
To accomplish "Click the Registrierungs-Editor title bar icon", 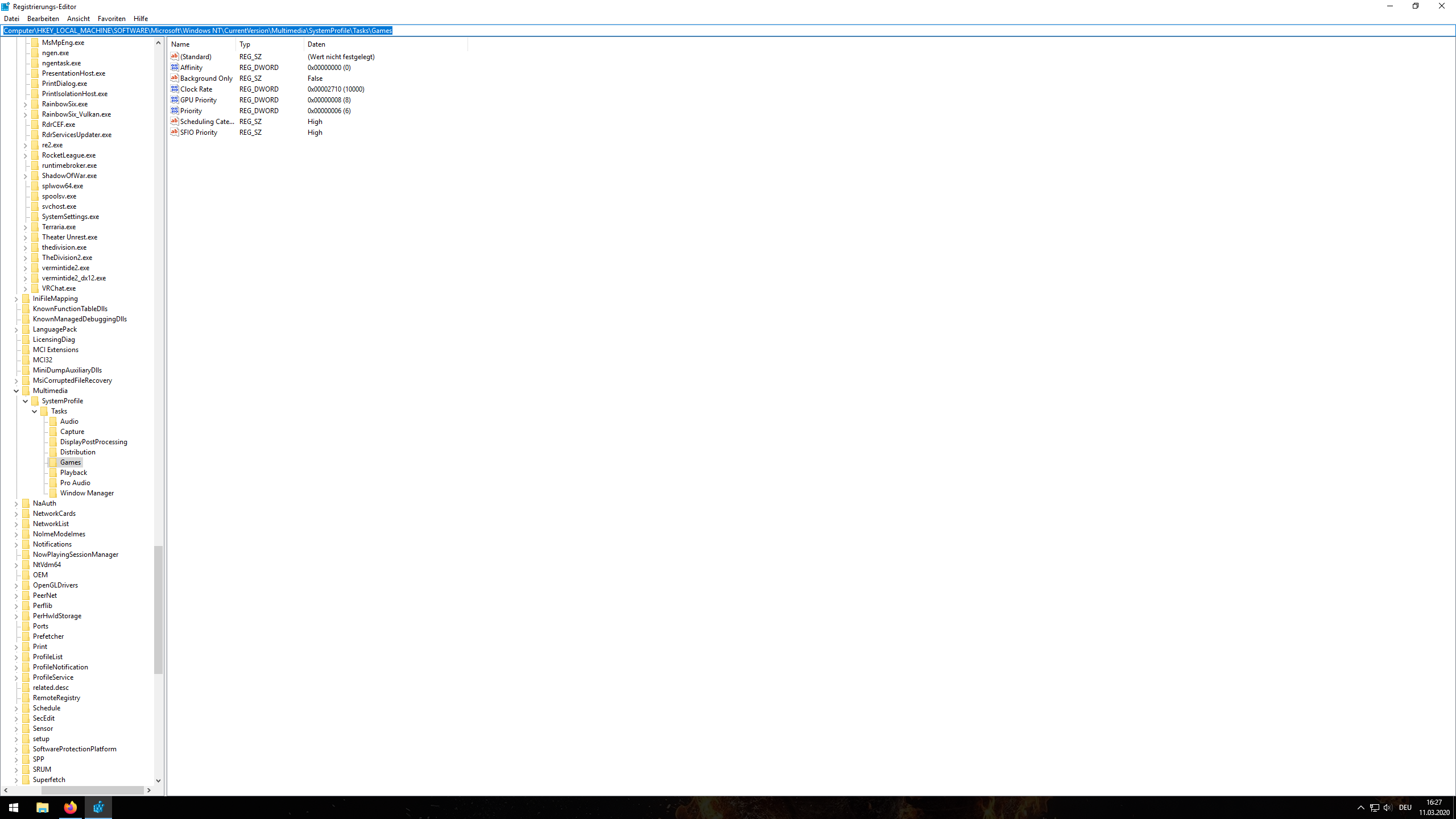I will [6, 6].
